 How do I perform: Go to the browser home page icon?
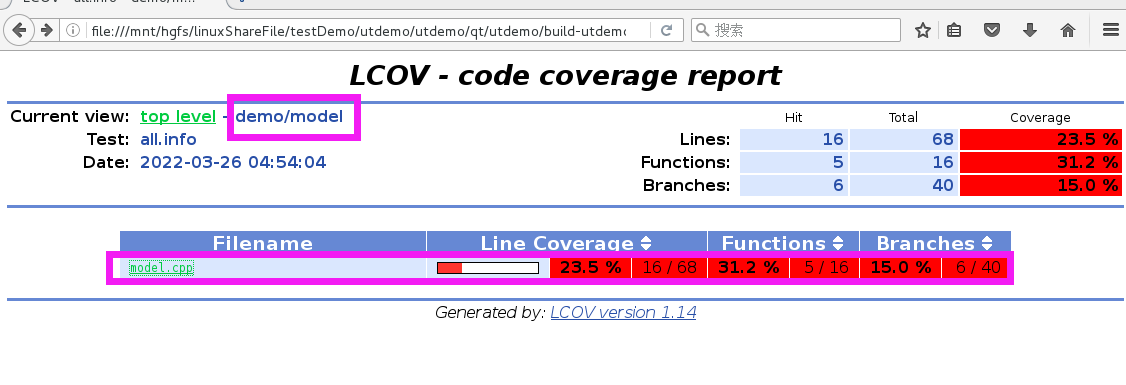coord(1068,30)
